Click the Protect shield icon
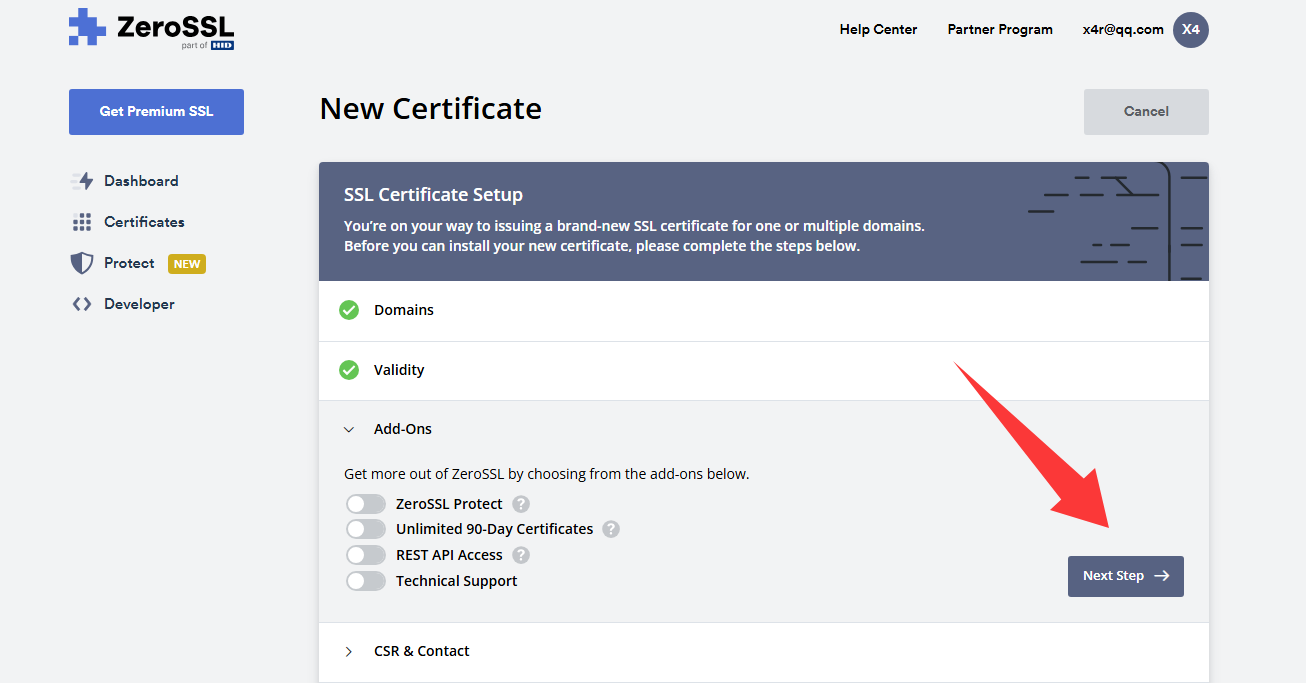1306x683 pixels. click(82, 263)
